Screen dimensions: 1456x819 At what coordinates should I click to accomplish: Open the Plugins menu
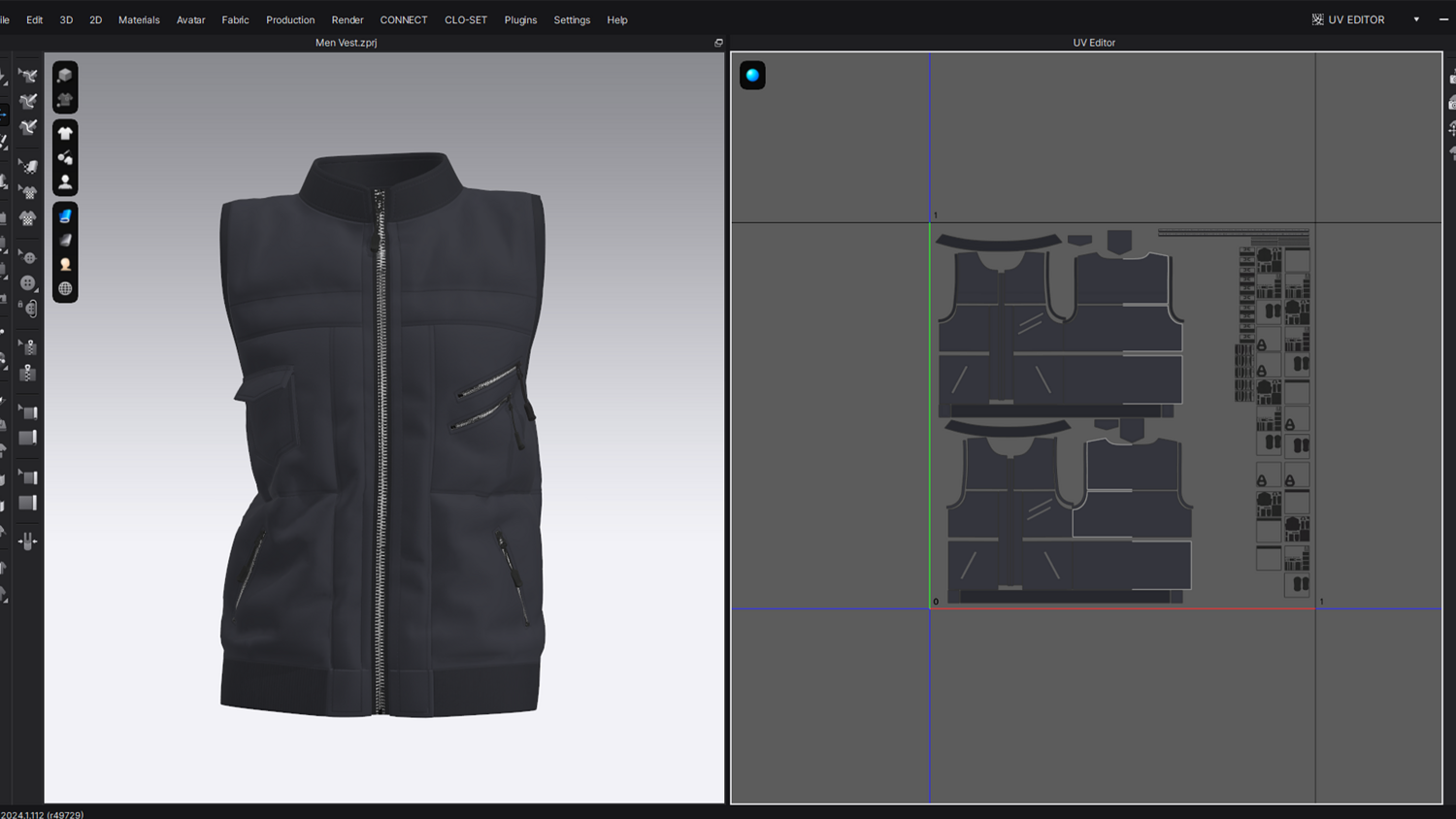[520, 19]
